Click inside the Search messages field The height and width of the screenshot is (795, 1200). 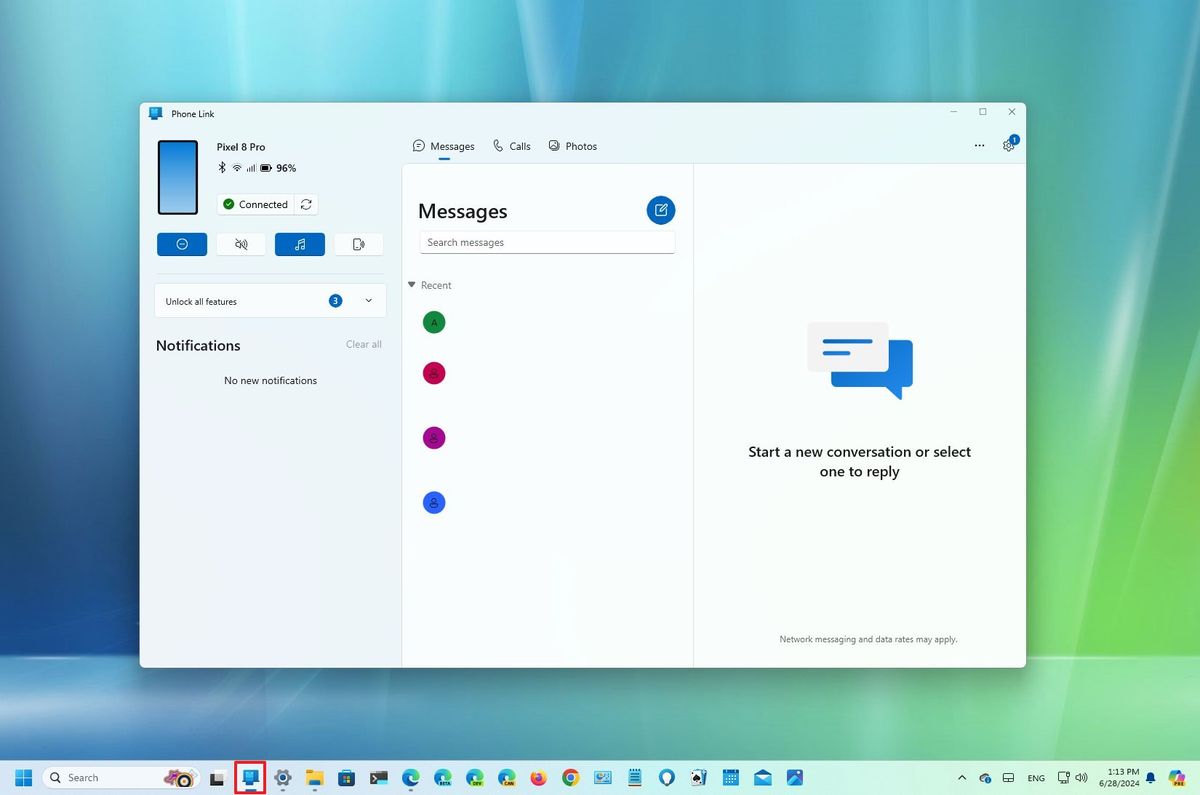(547, 242)
